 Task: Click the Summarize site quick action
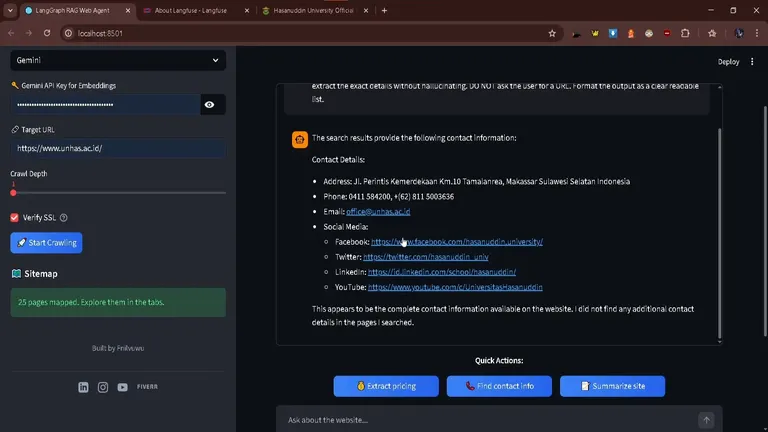[x=612, y=386]
